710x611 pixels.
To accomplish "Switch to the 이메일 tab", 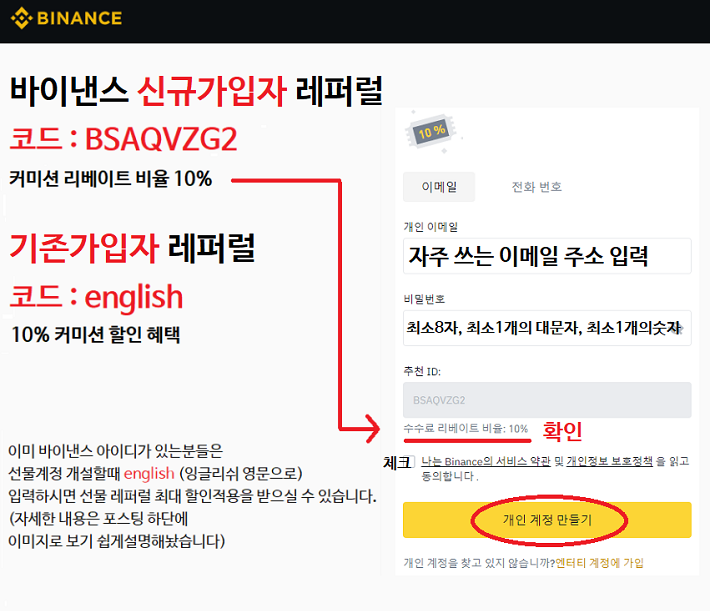I will 439,187.
